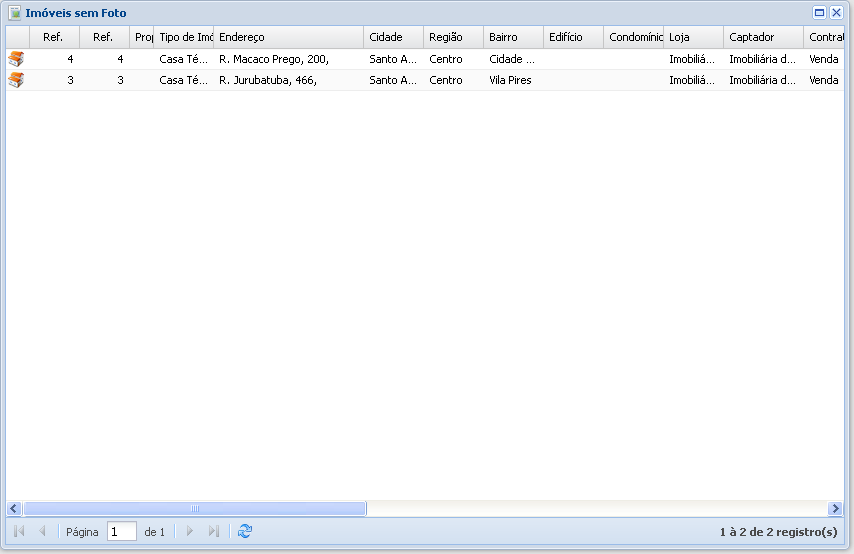Viewport: 854px width, 554px height.
Task: Click the Bairro column header
Action: click(512, 37)
